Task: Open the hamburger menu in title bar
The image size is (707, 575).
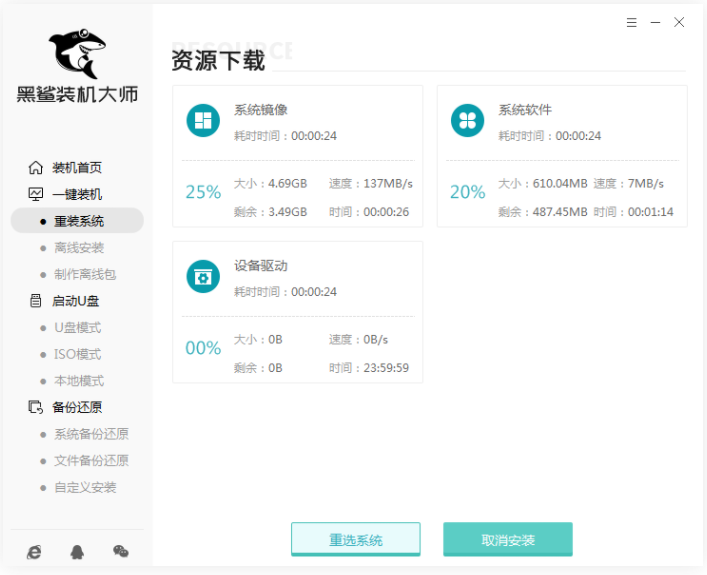Action: 632,22
